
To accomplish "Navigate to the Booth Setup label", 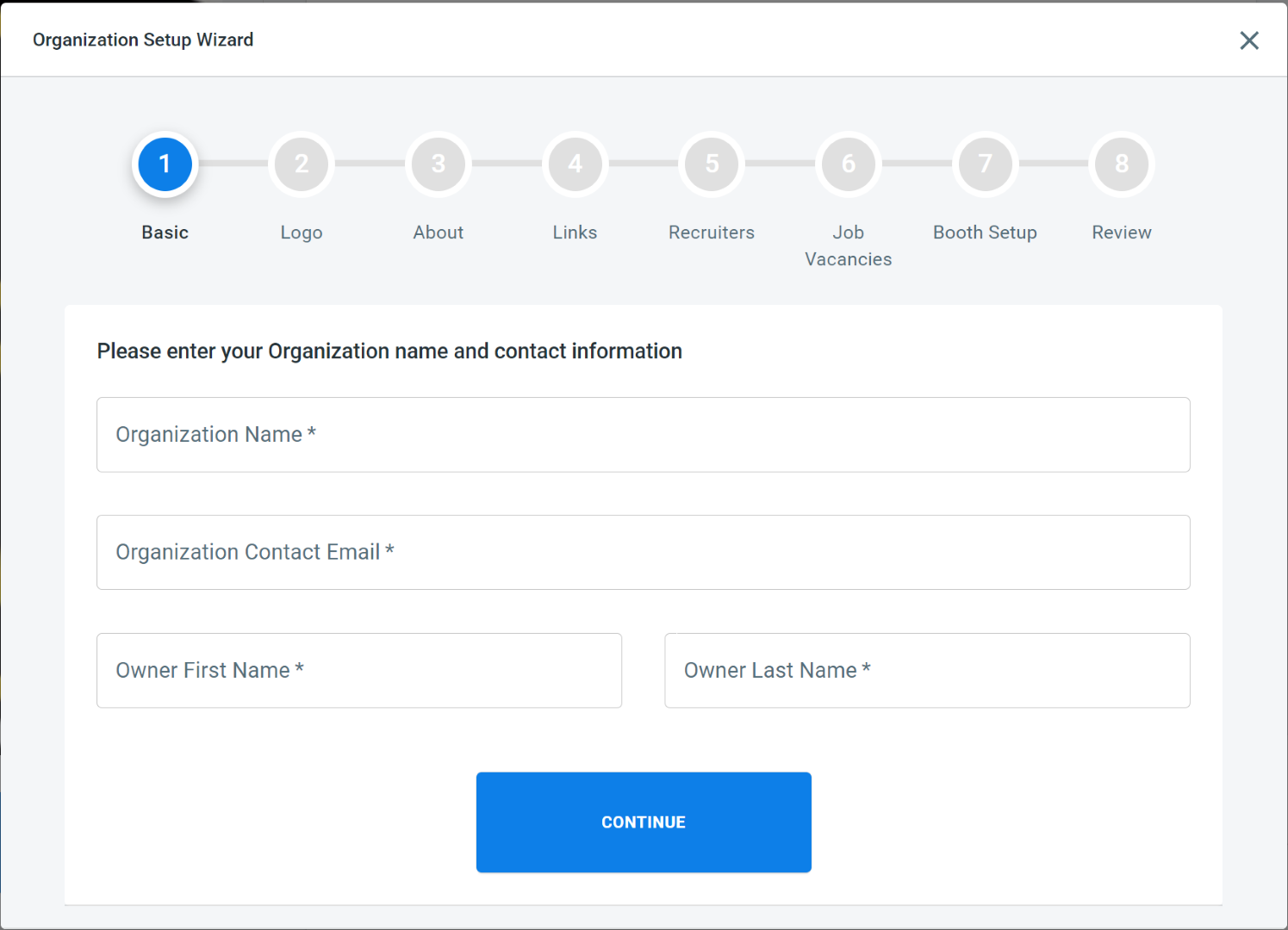I will click(x=985, y=232).
